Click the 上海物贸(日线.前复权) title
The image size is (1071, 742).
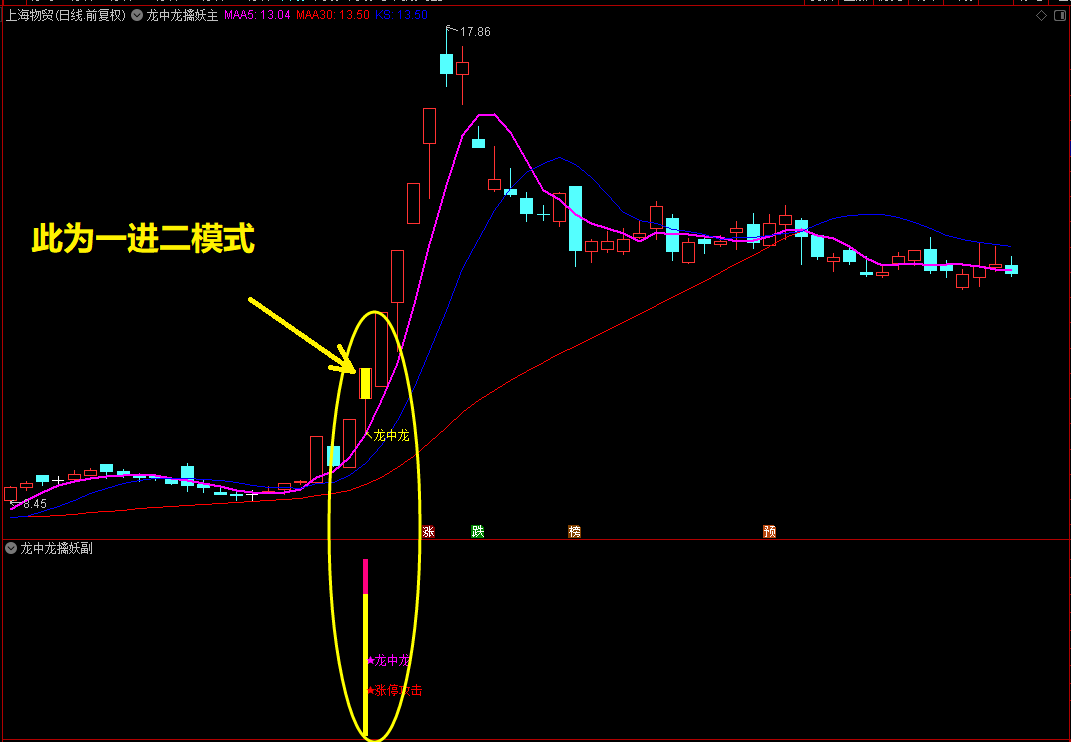66,15
